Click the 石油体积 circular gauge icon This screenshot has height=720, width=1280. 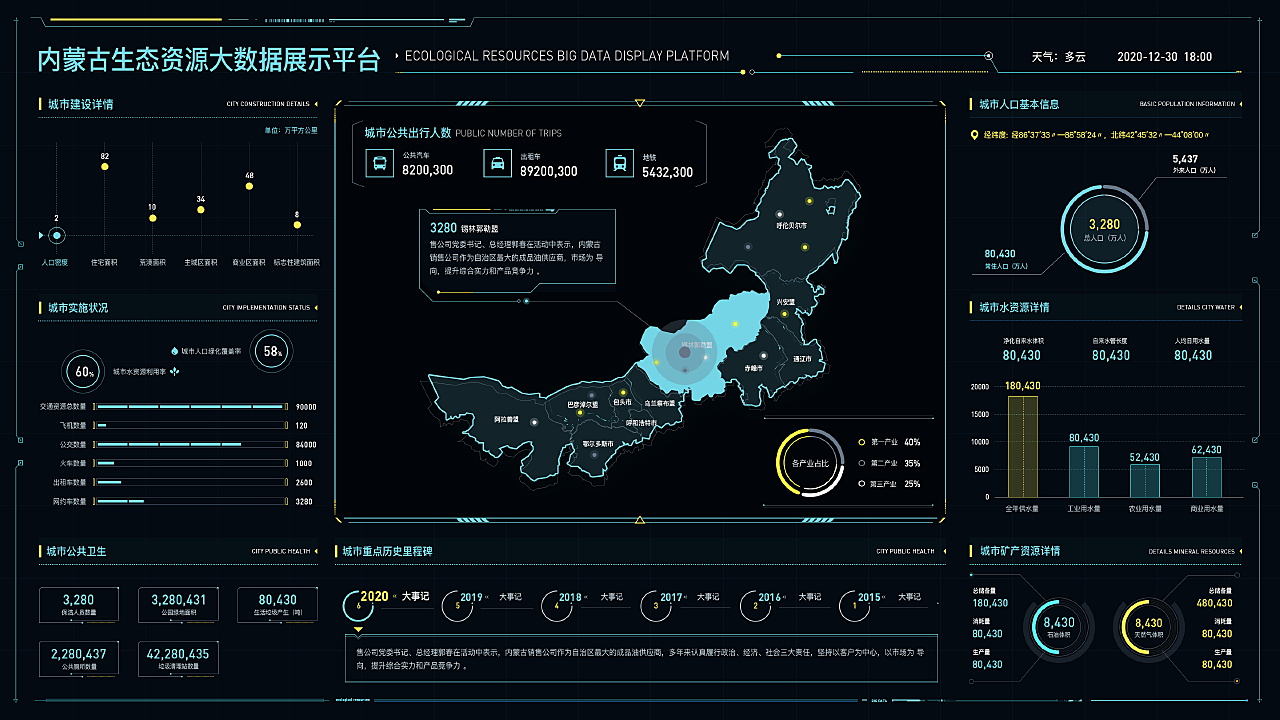click(x=1058, y=627)
